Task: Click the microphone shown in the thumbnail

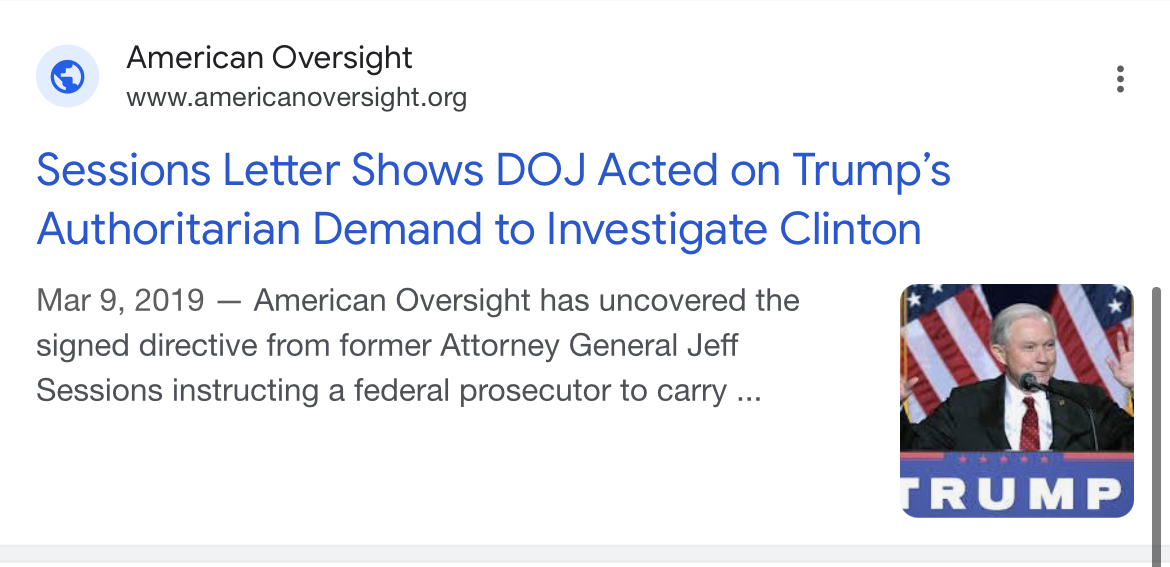Action: [x=1030, y=383]
